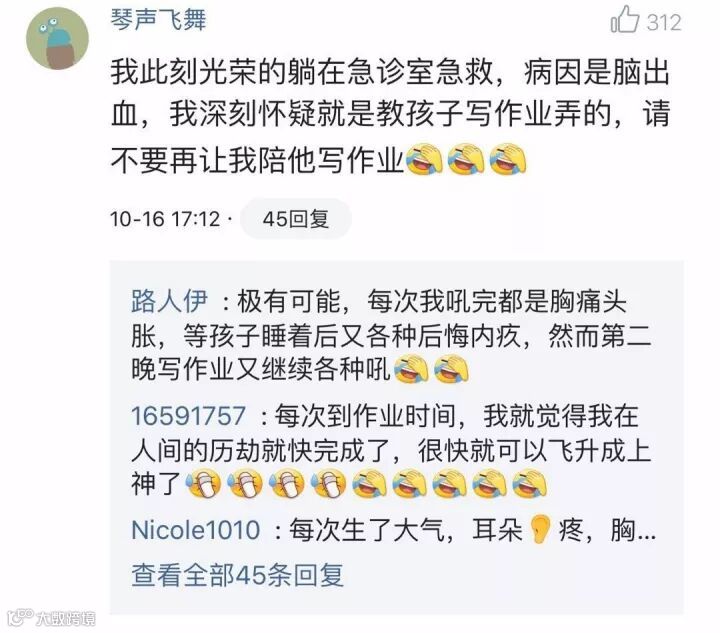Open the 琴声飞舞 username
The height and width of the screenshot is (633, 720).
(x=158, y=19)
